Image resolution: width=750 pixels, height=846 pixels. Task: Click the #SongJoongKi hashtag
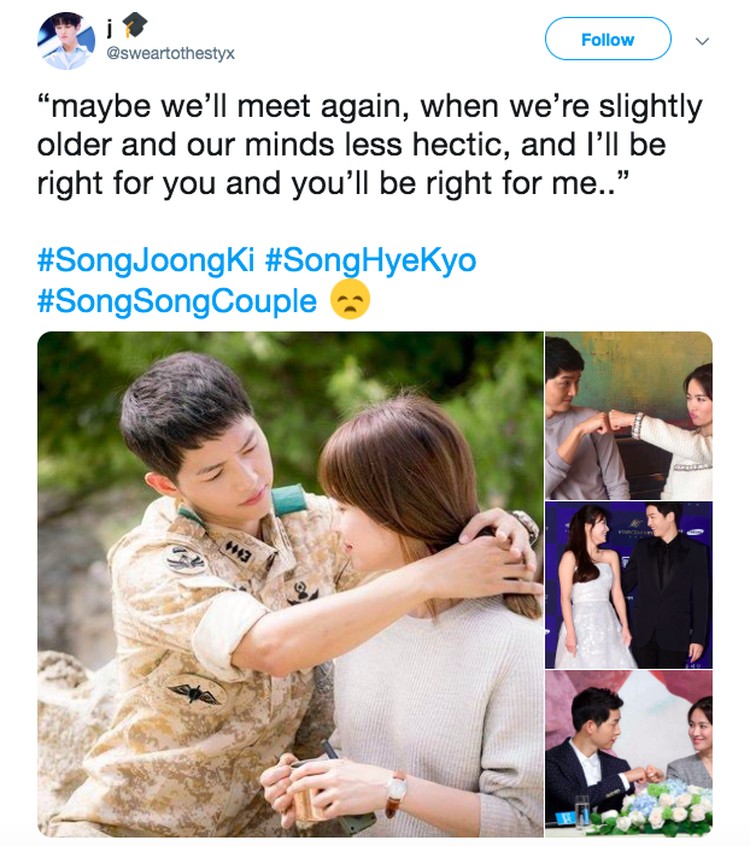(x=146, y=260)
